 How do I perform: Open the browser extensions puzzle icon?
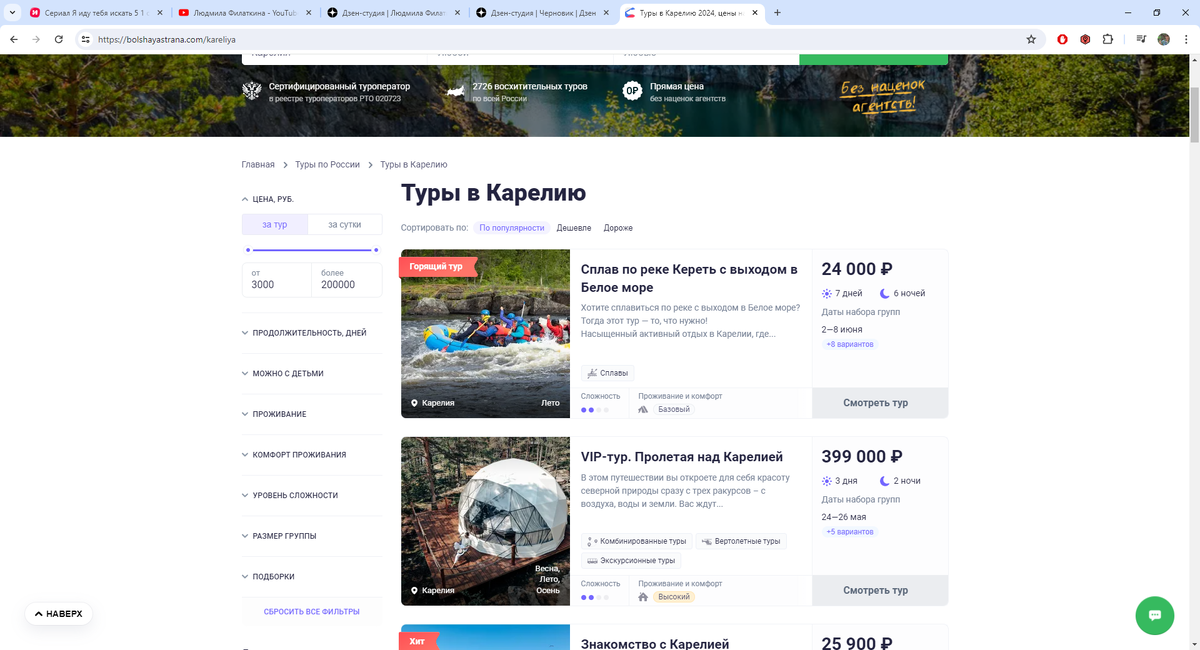click(x=1108, y=39)
